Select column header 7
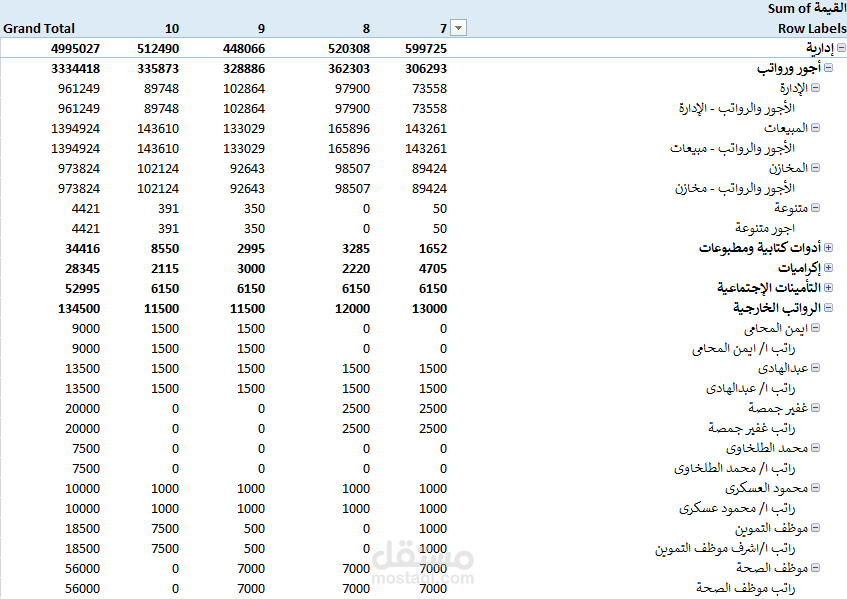The height and width of the screenshot is (599, 847). point(443,29)
